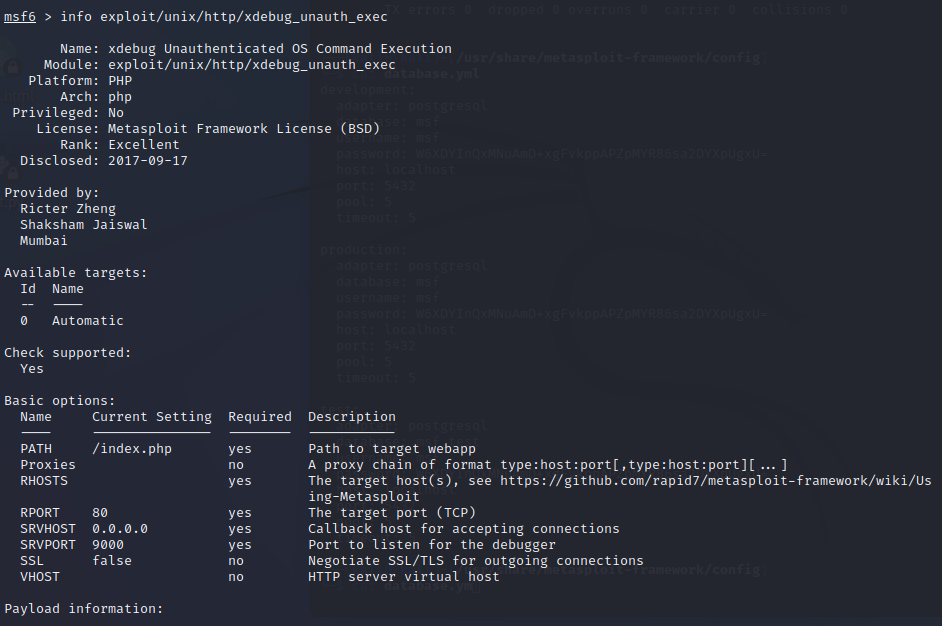Screen dimensions: 942x626
Task: Click the Required column header
Action: tap(260, 417)
